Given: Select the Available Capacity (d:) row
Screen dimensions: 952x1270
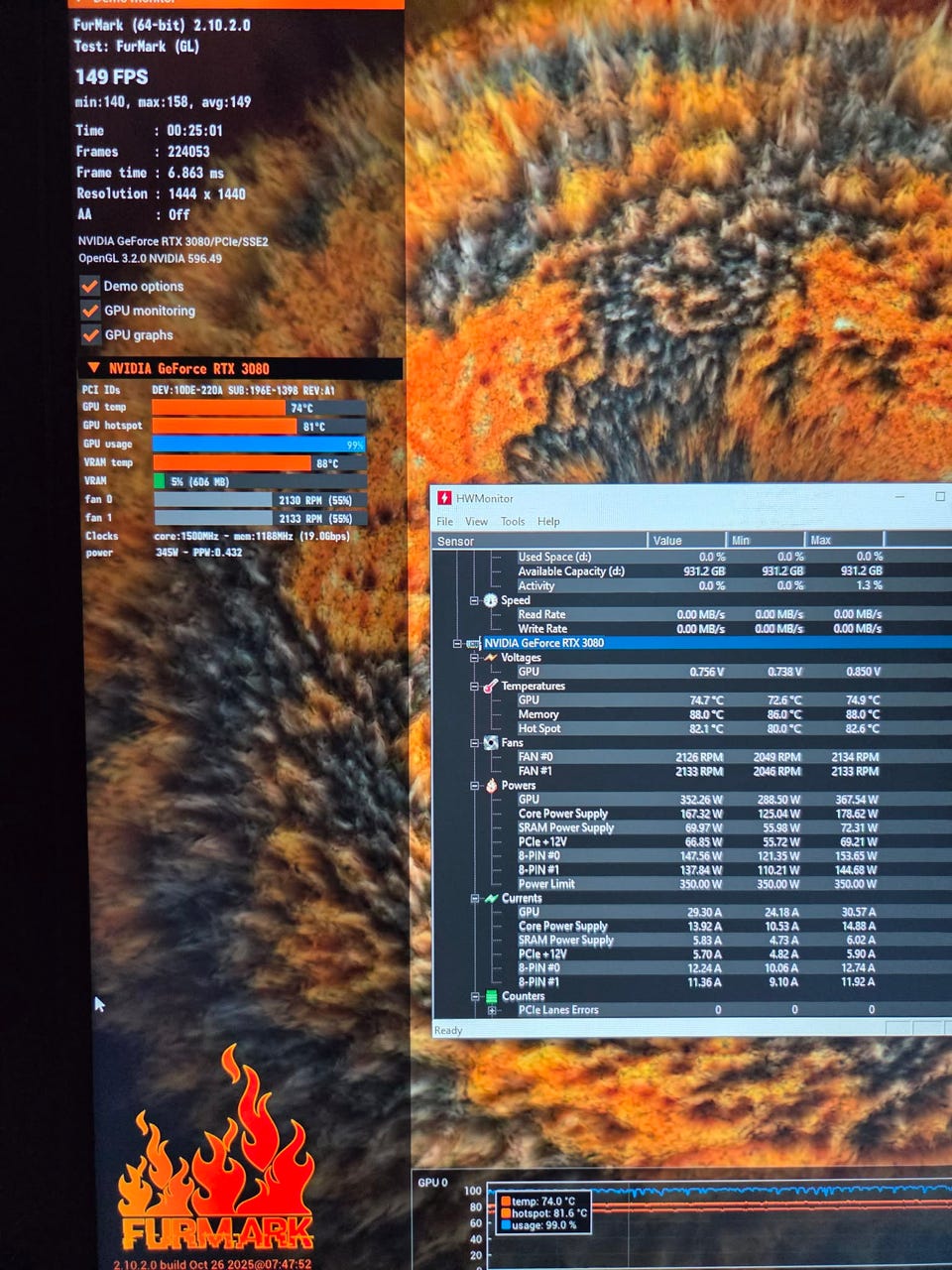Looking at the screenshot, I should click(691, 571).
